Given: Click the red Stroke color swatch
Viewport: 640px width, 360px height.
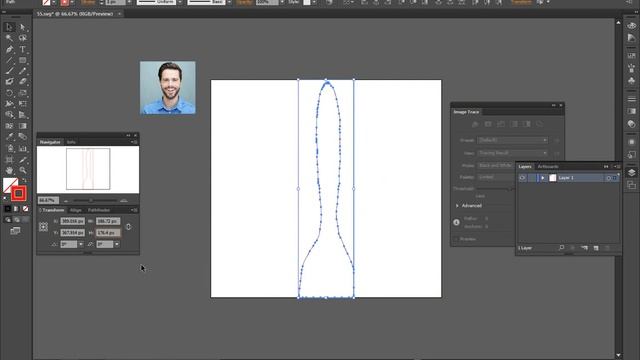Looking at the screenshot, I should 18,193.
